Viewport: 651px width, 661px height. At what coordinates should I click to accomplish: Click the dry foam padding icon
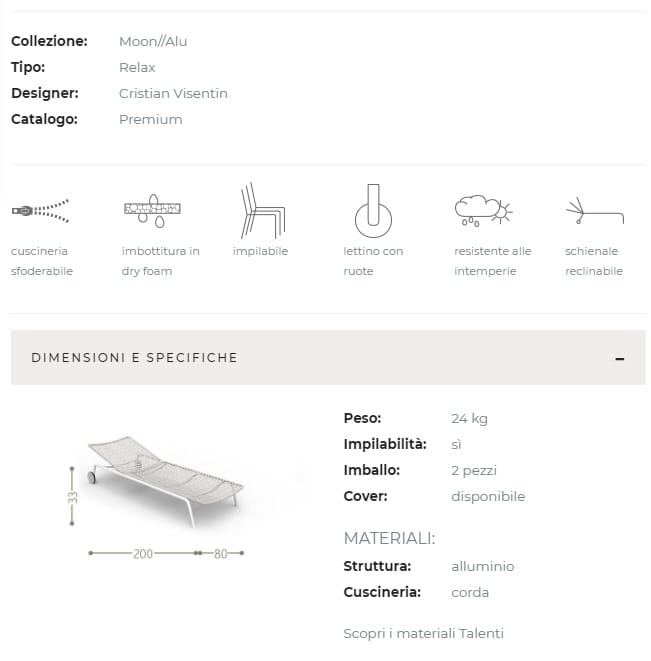click(x=152, y=210)
